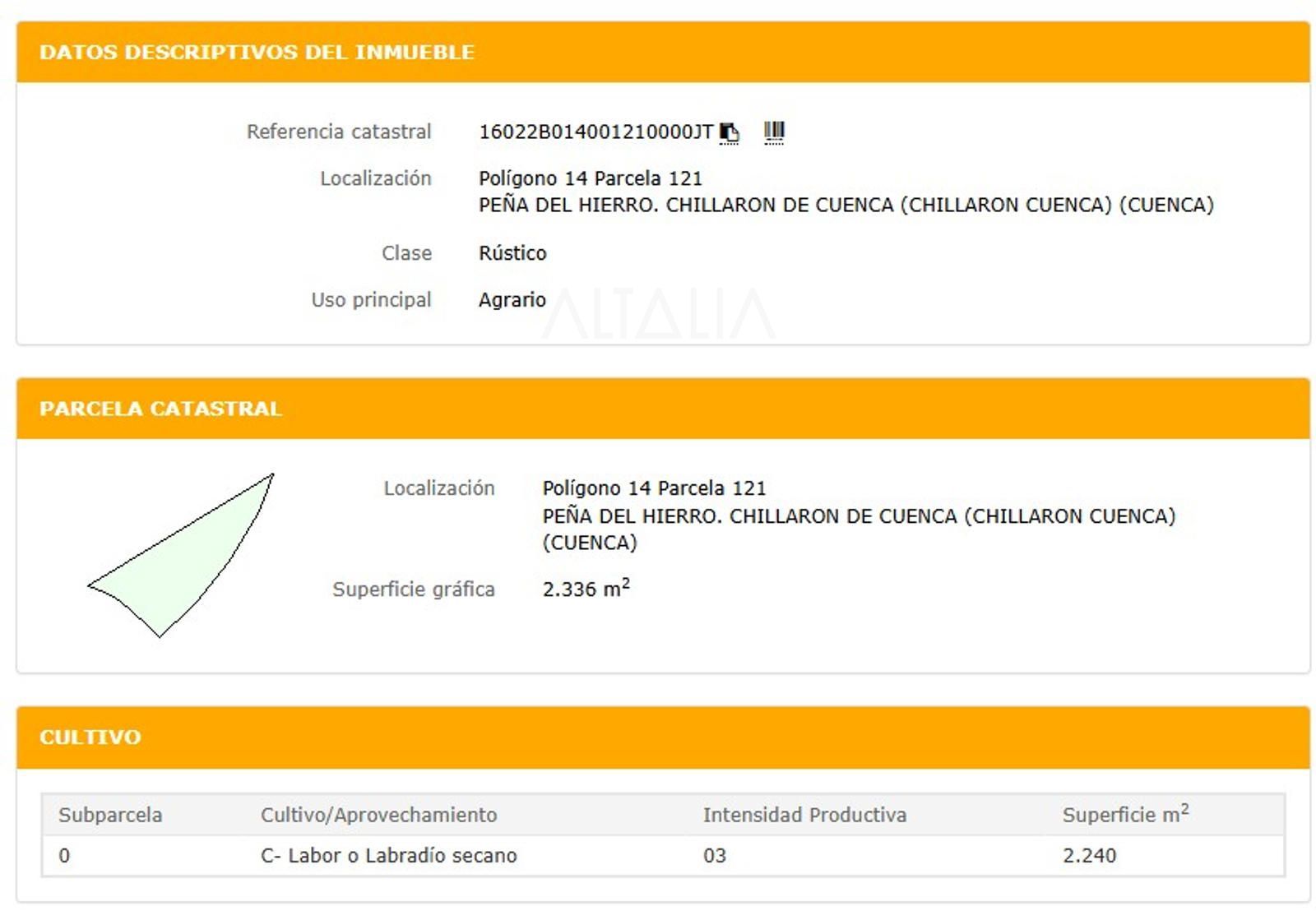Collapse the Parcela Catastral section header

(160, 409)
